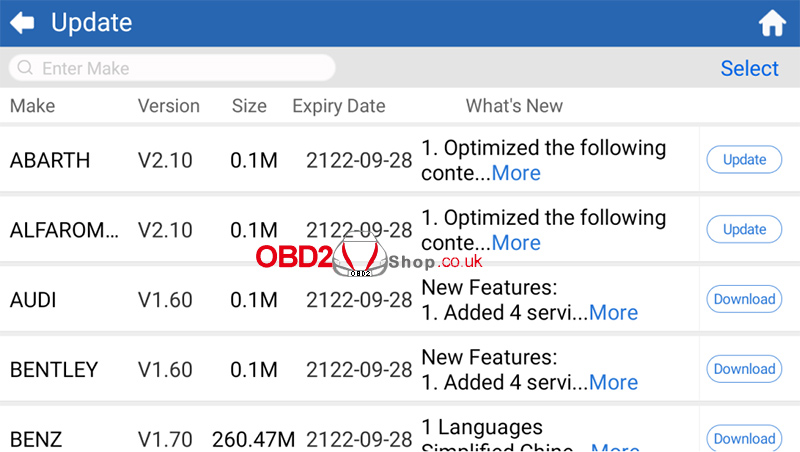The height and width of the screenshot is (452, 800).
Task: Click the Make column header
Action: click(x=32, y=106)
